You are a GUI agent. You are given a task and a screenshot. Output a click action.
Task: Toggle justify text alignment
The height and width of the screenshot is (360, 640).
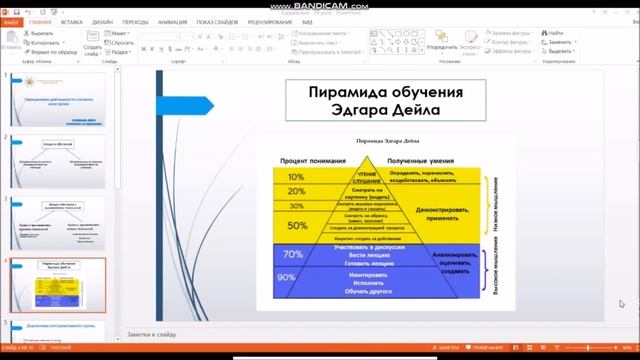pos(258,49)
